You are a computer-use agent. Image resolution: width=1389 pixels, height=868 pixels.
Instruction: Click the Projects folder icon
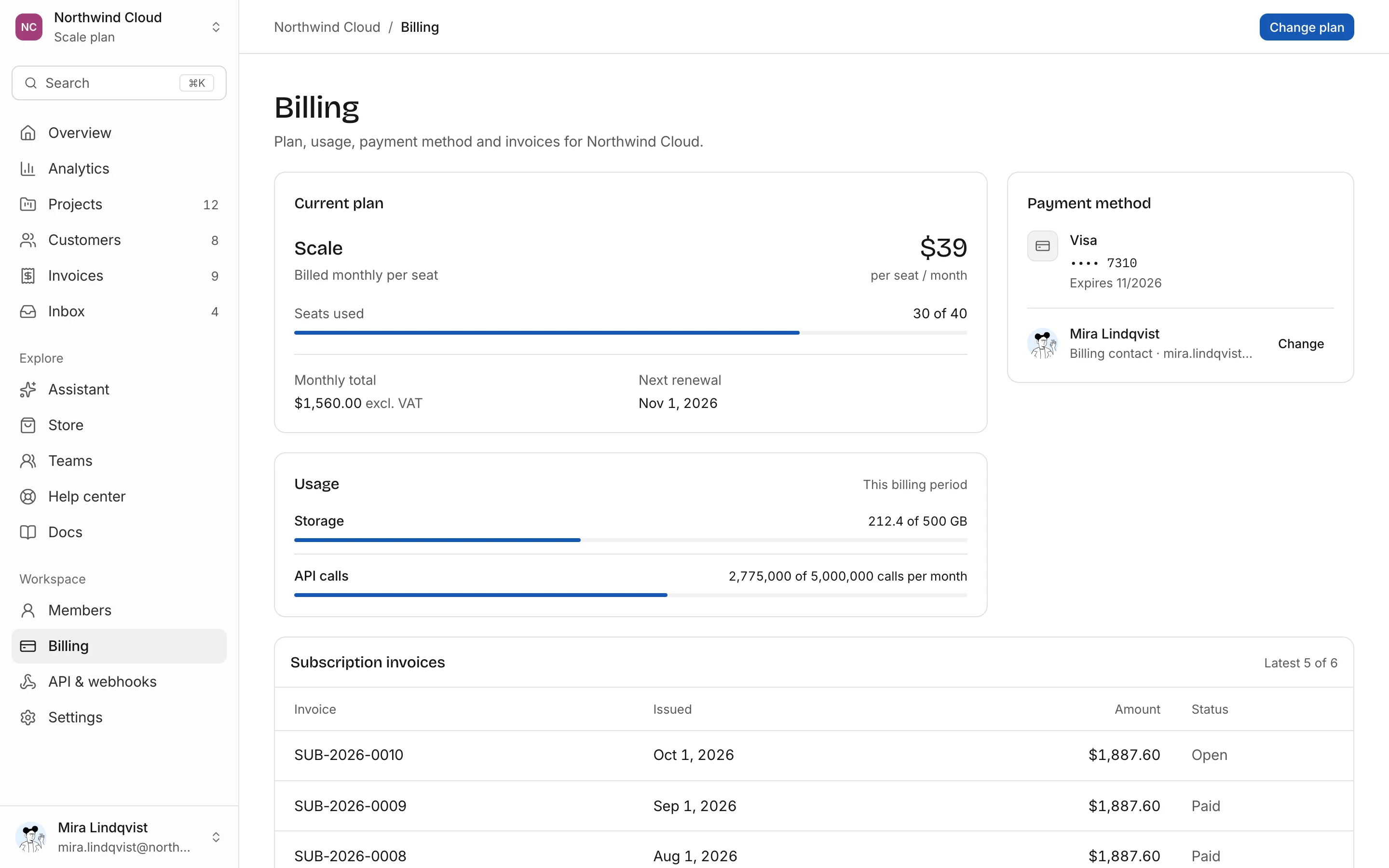coord(27,204)
